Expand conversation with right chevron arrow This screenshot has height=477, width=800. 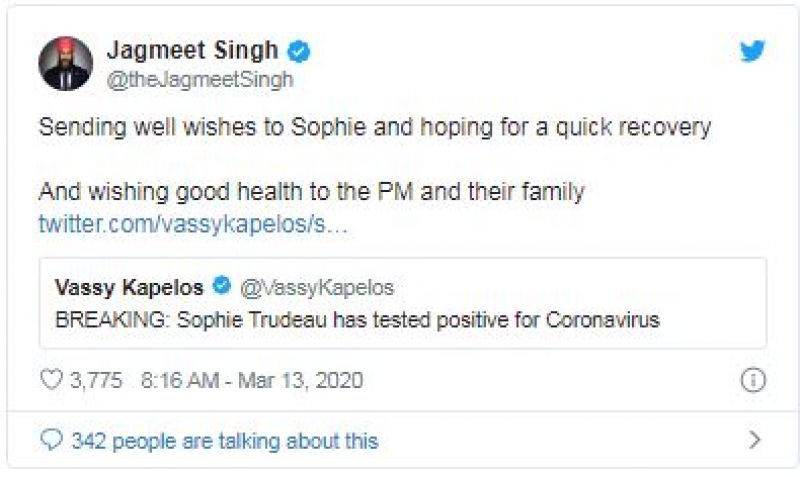click(x=755, y=440)
